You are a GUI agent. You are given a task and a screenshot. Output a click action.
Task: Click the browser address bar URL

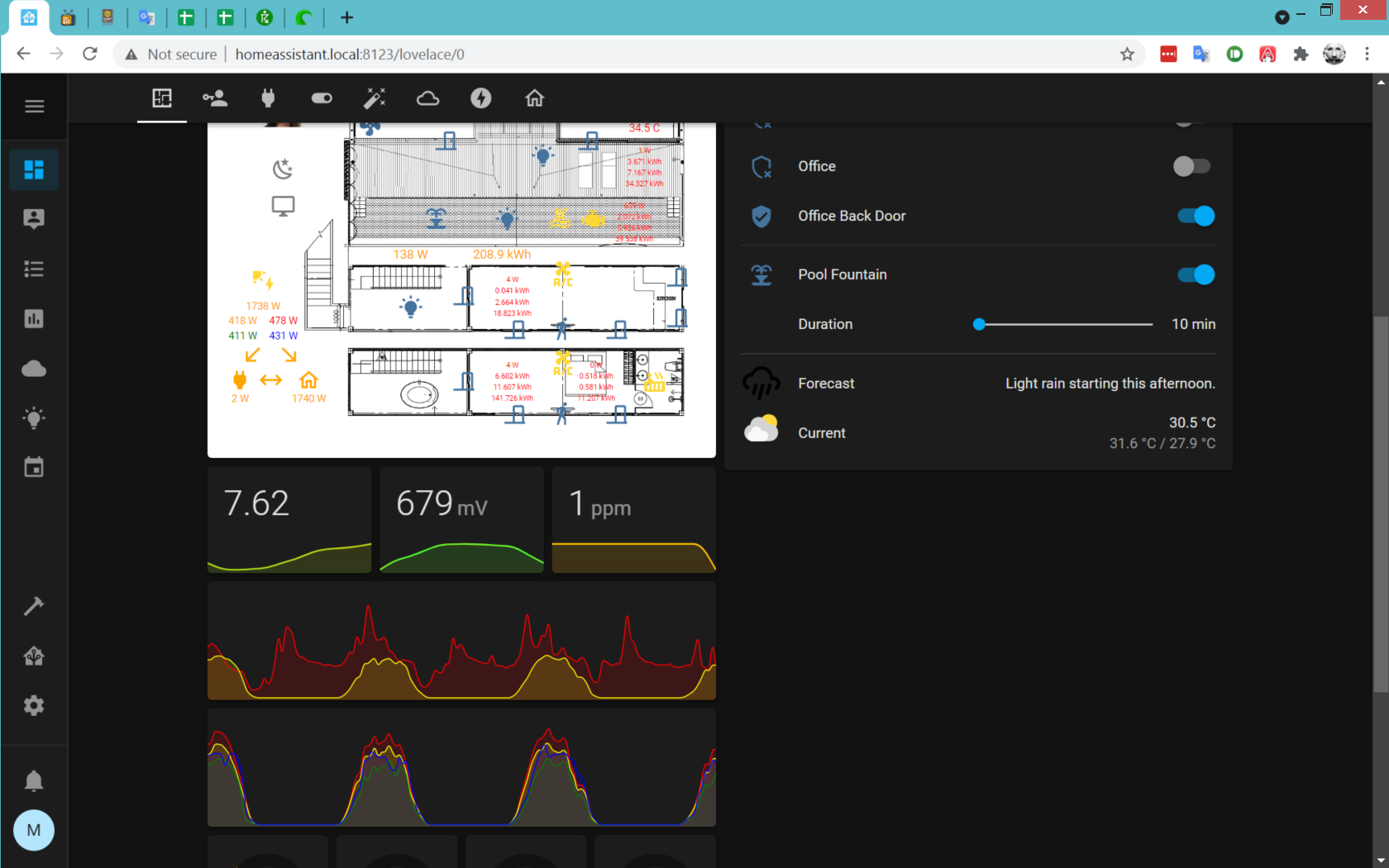[x=350, y=55]
